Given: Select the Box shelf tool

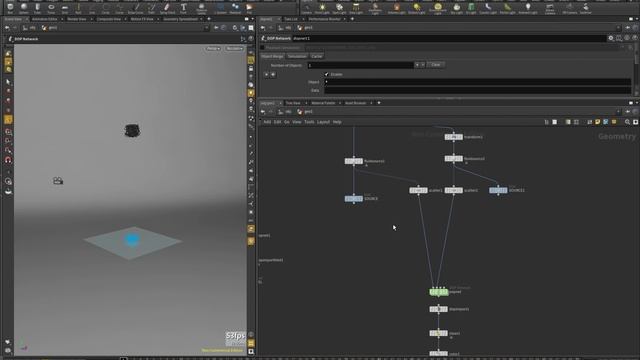Looking at the screenshot, I should pyautogui.click(x=10, y=8).
